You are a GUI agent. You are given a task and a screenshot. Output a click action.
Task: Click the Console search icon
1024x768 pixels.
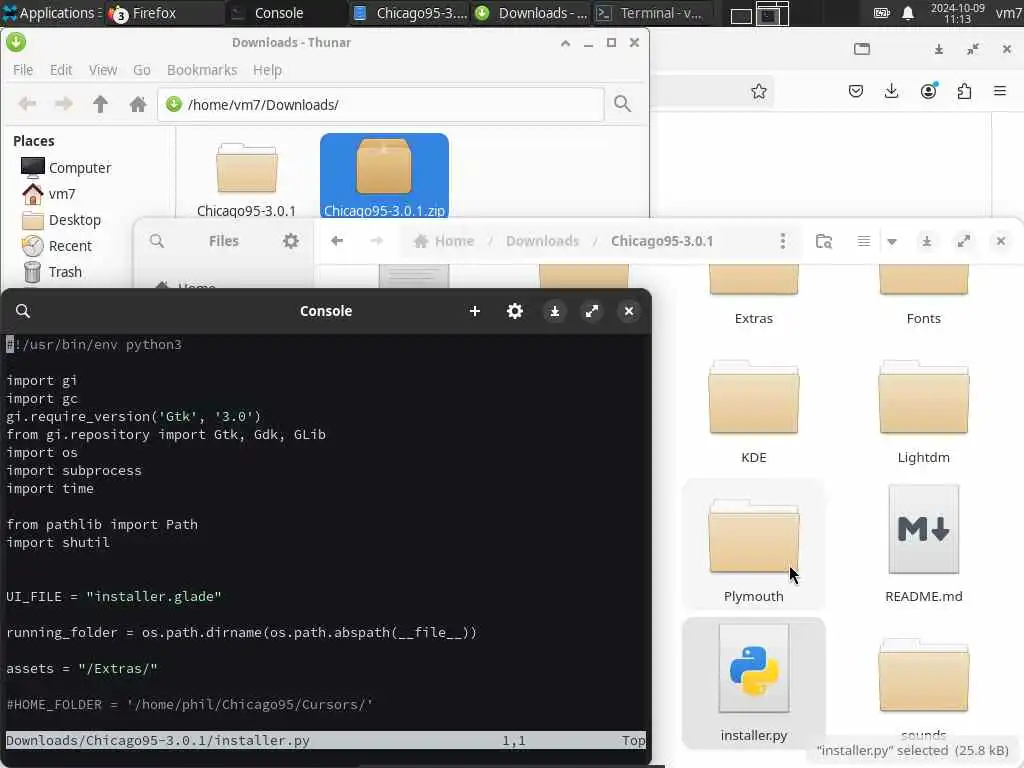click(23, 311)
